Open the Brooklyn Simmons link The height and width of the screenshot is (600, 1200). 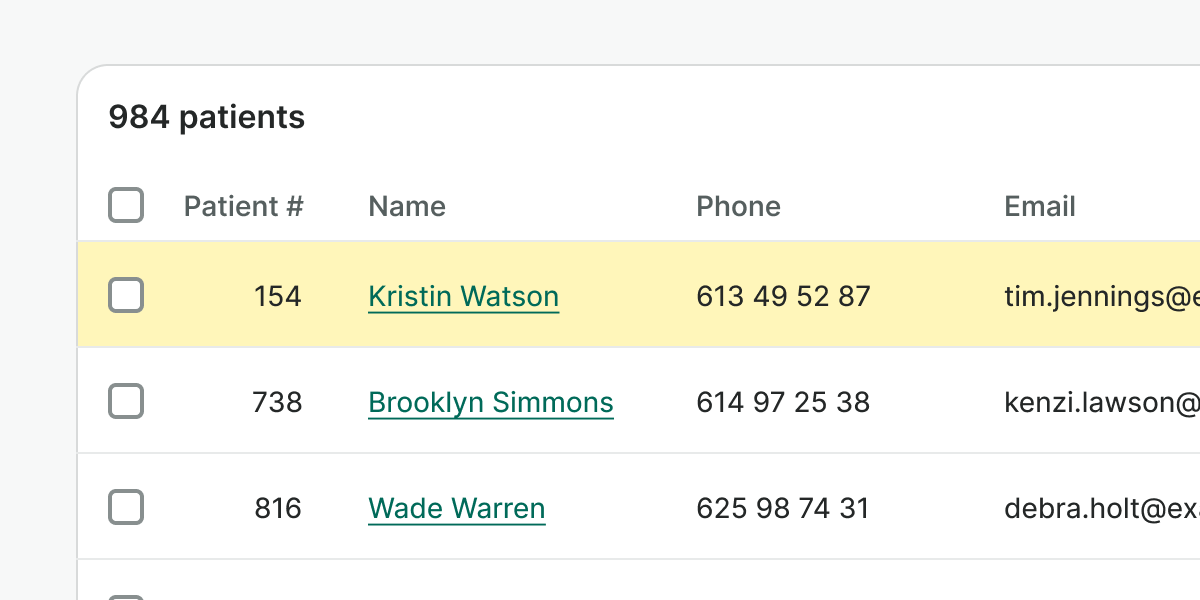[490, 402]
